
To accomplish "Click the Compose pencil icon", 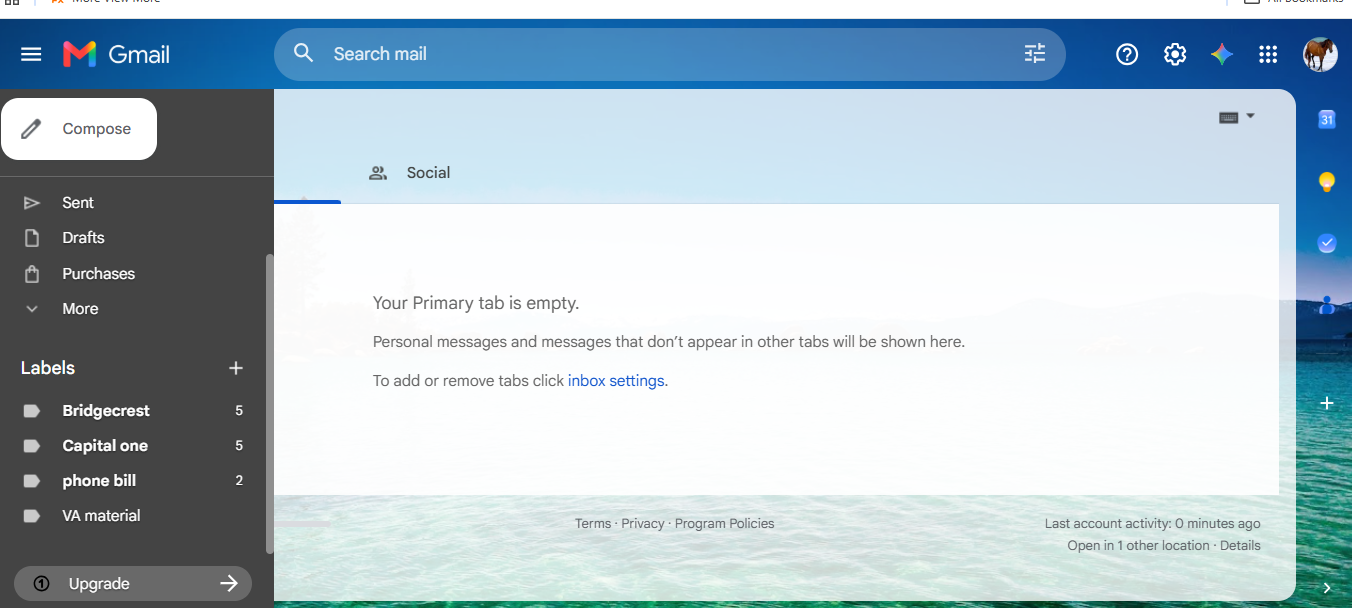I will pyautogui.click(x=31, y=129).
